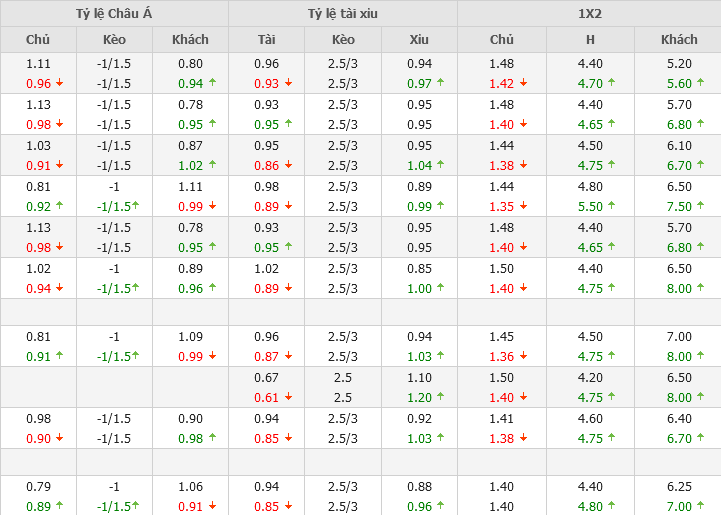Click the down arrow next to 0.61

pyautogui.click(x=288, y=397)
